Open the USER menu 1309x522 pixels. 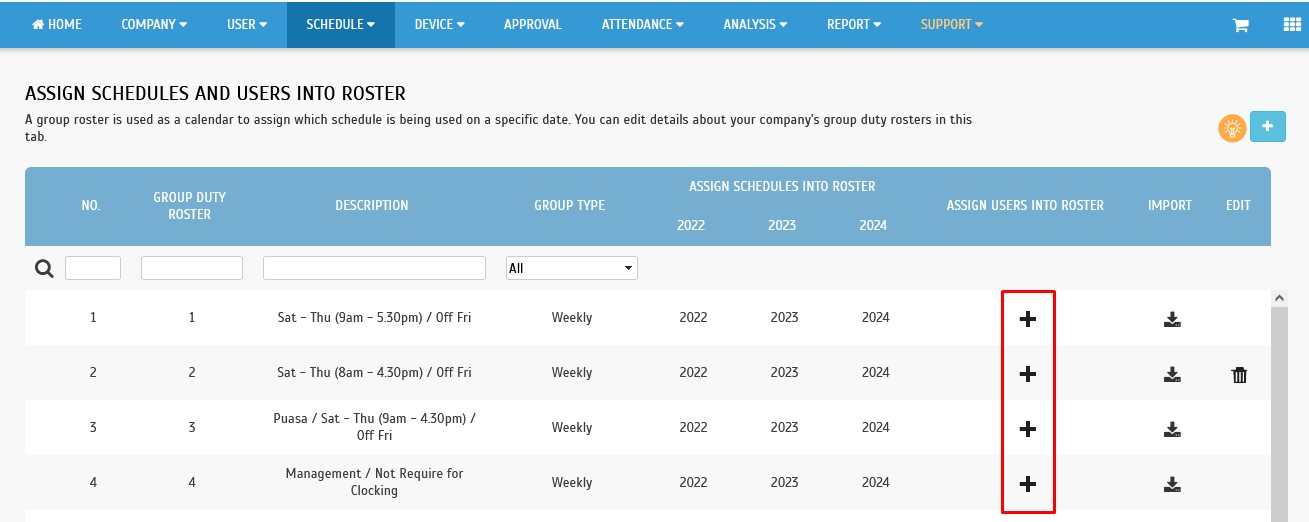click(247, 24)
